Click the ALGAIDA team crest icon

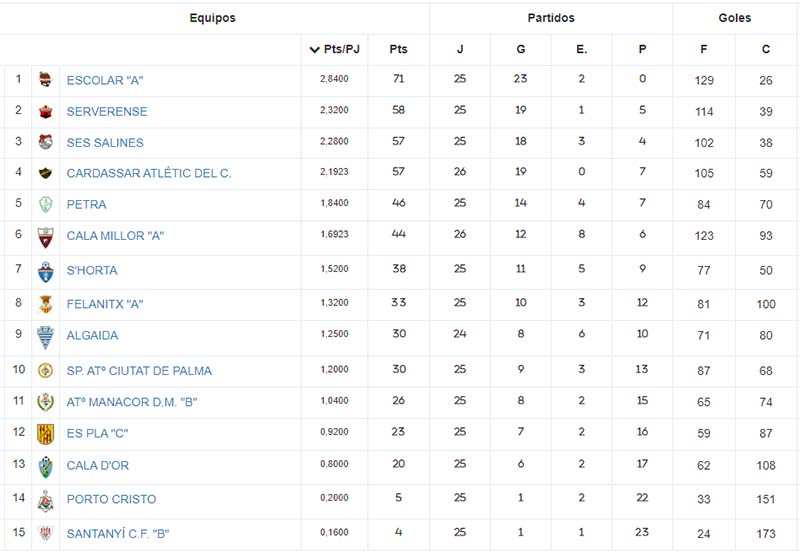pos(45,338)
